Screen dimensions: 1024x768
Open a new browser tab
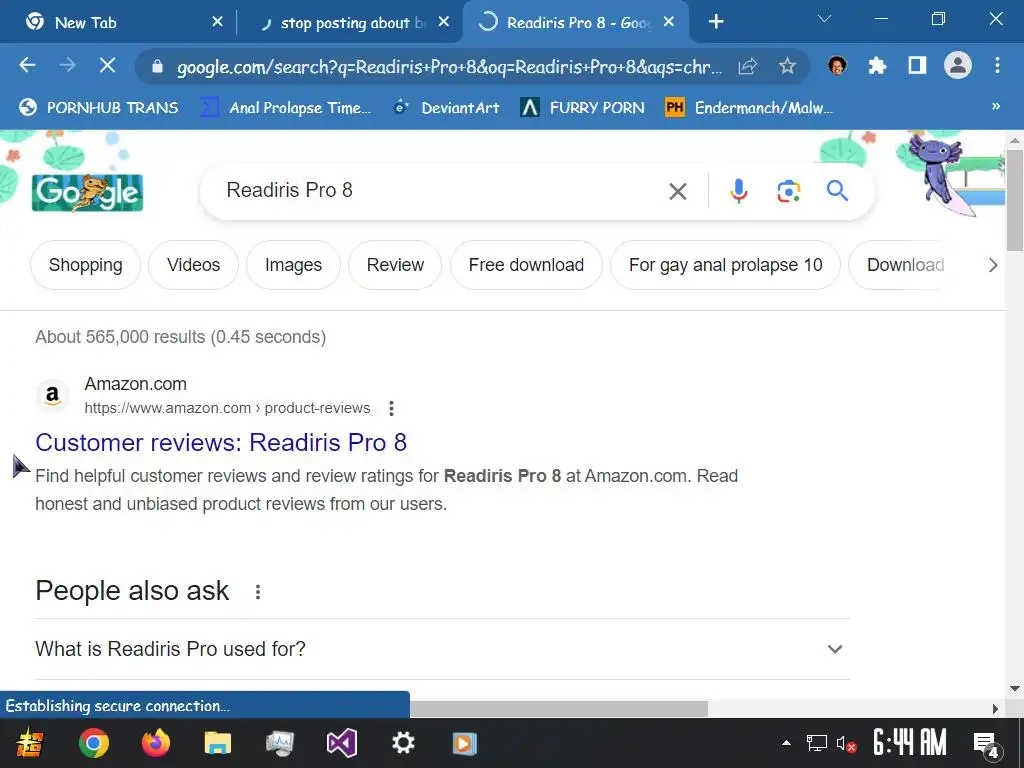click(x=716, y=22)
